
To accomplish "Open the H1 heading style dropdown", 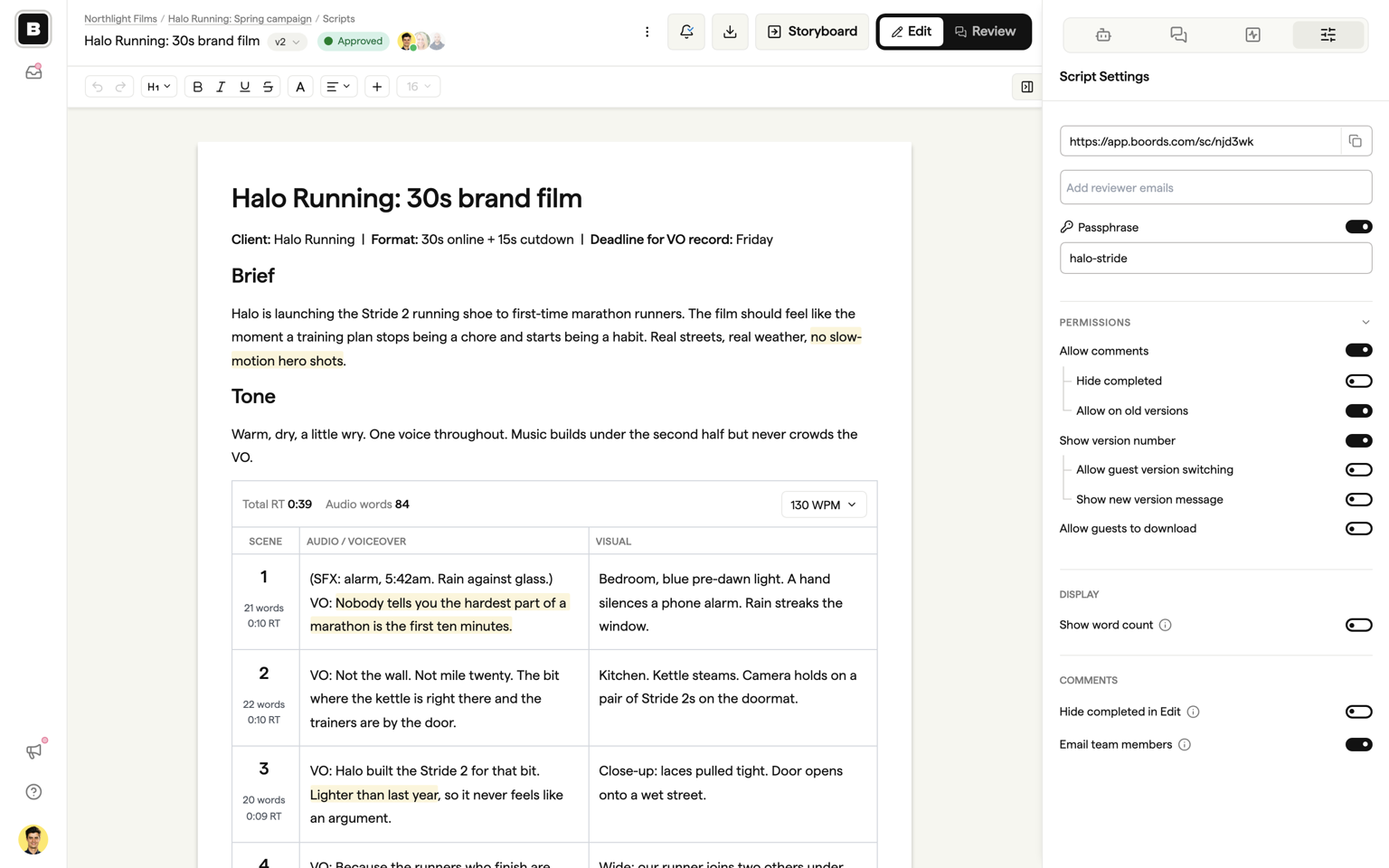I will (x=158, y=87).
